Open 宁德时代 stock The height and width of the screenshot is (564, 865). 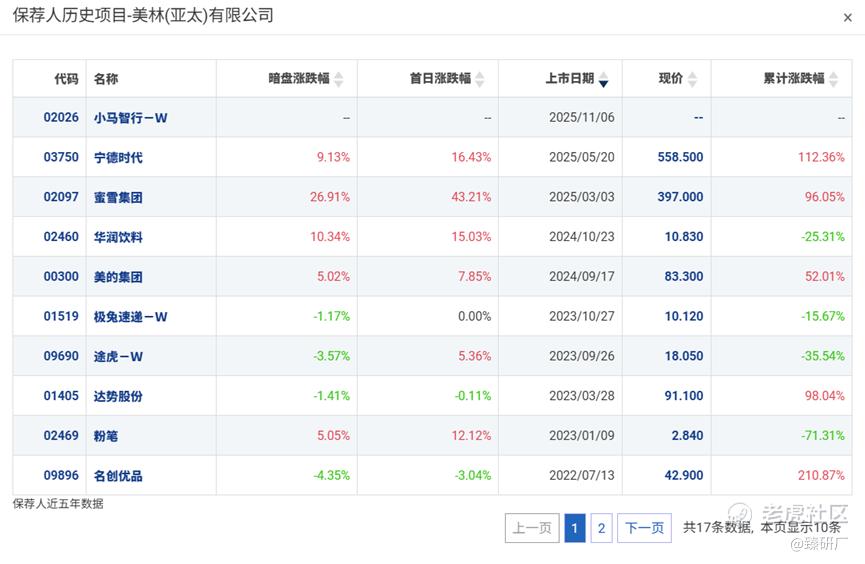click(118, 158)
